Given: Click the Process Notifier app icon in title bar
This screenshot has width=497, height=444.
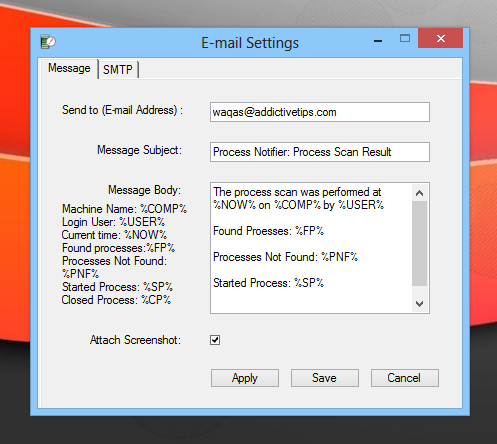Looking at the screenshot, I should pos(48,42).
